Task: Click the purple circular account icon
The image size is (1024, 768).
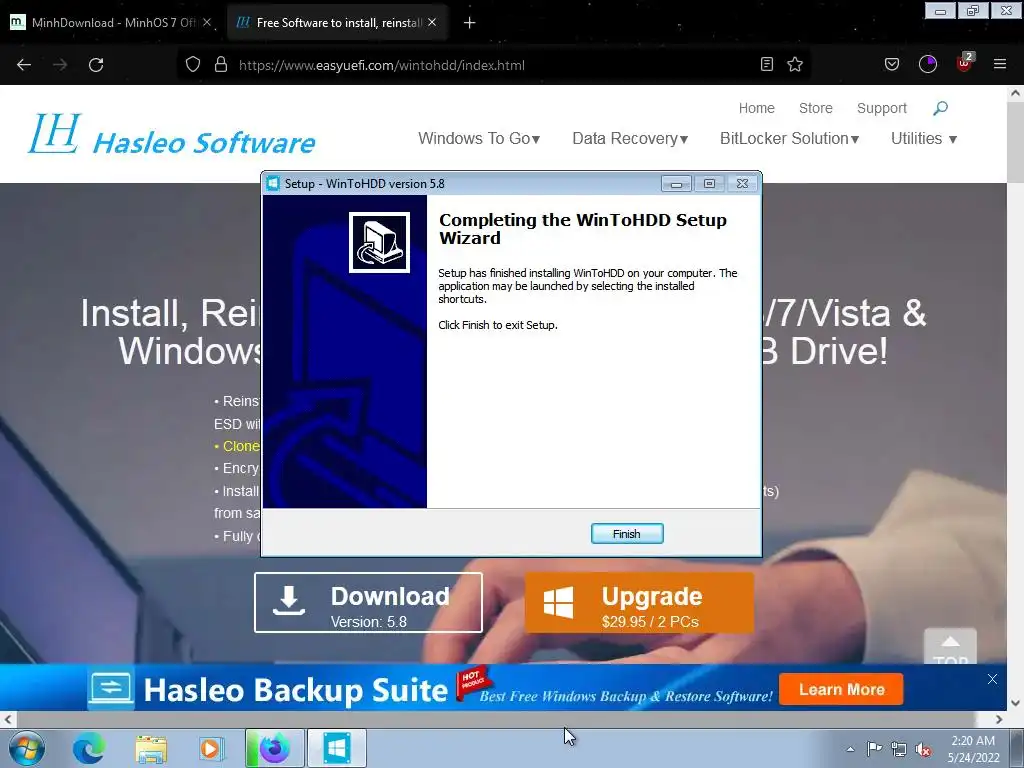Action: pos(927,64)
